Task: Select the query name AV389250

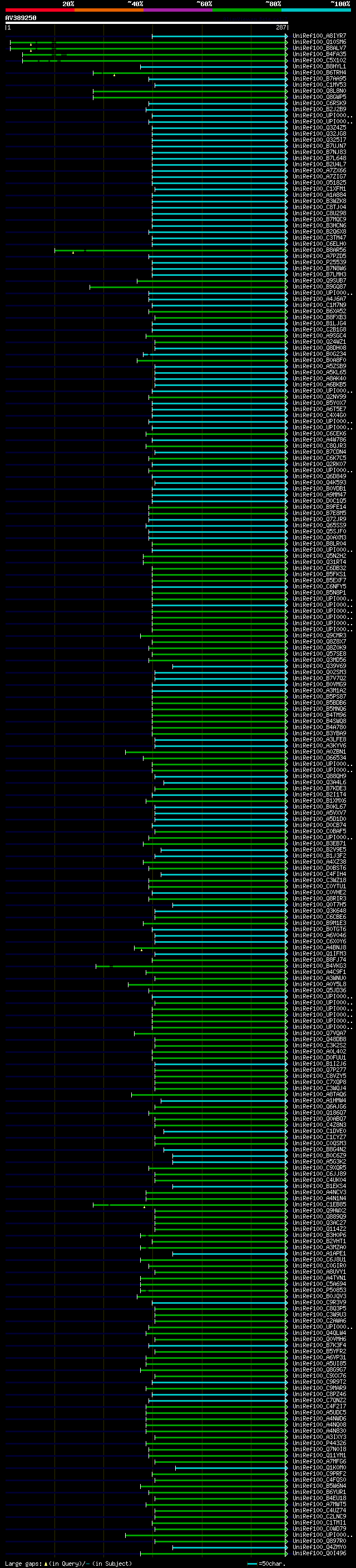Action: click(x=21, y=18)
